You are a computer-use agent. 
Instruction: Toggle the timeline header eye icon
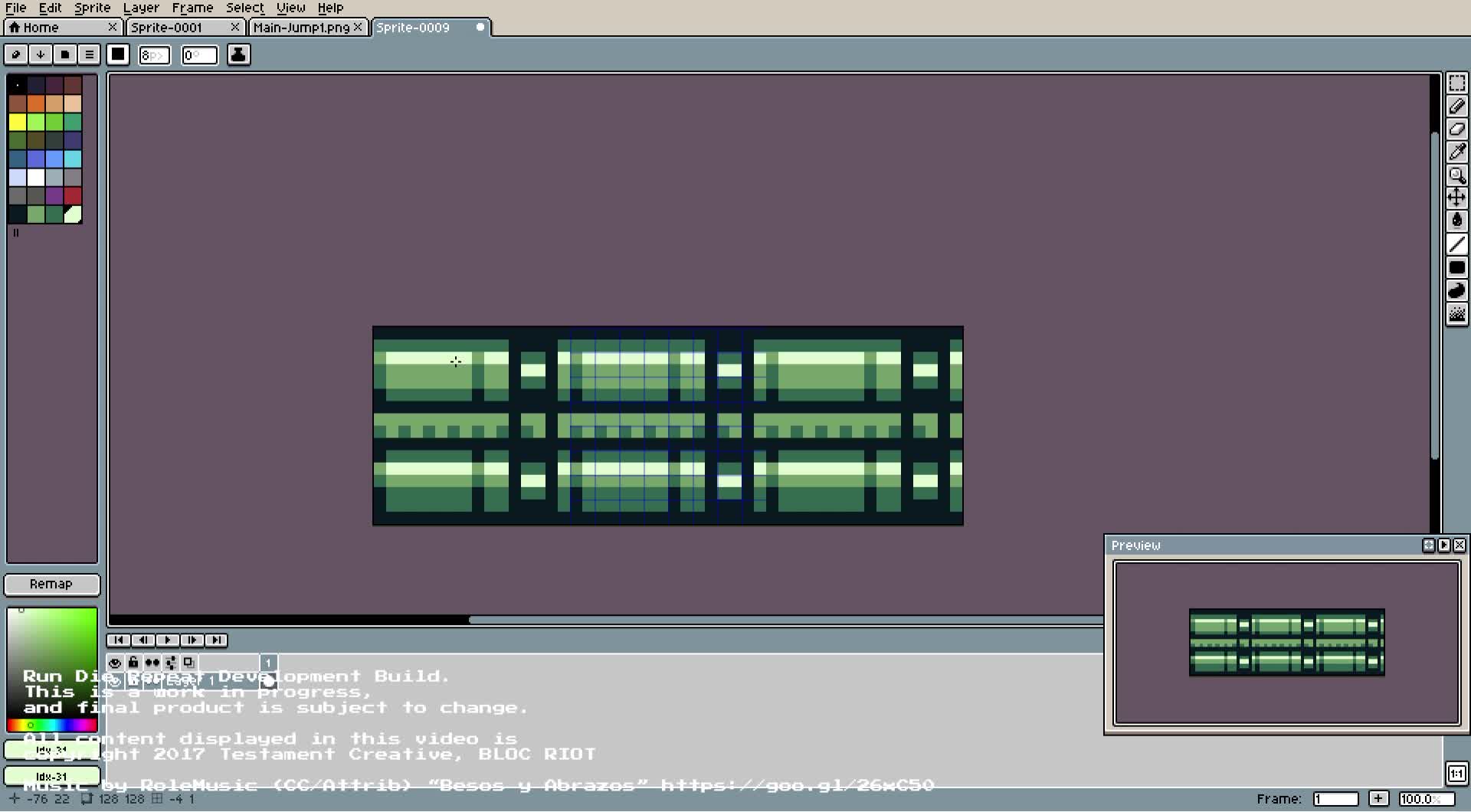click(x=115, y=663)
